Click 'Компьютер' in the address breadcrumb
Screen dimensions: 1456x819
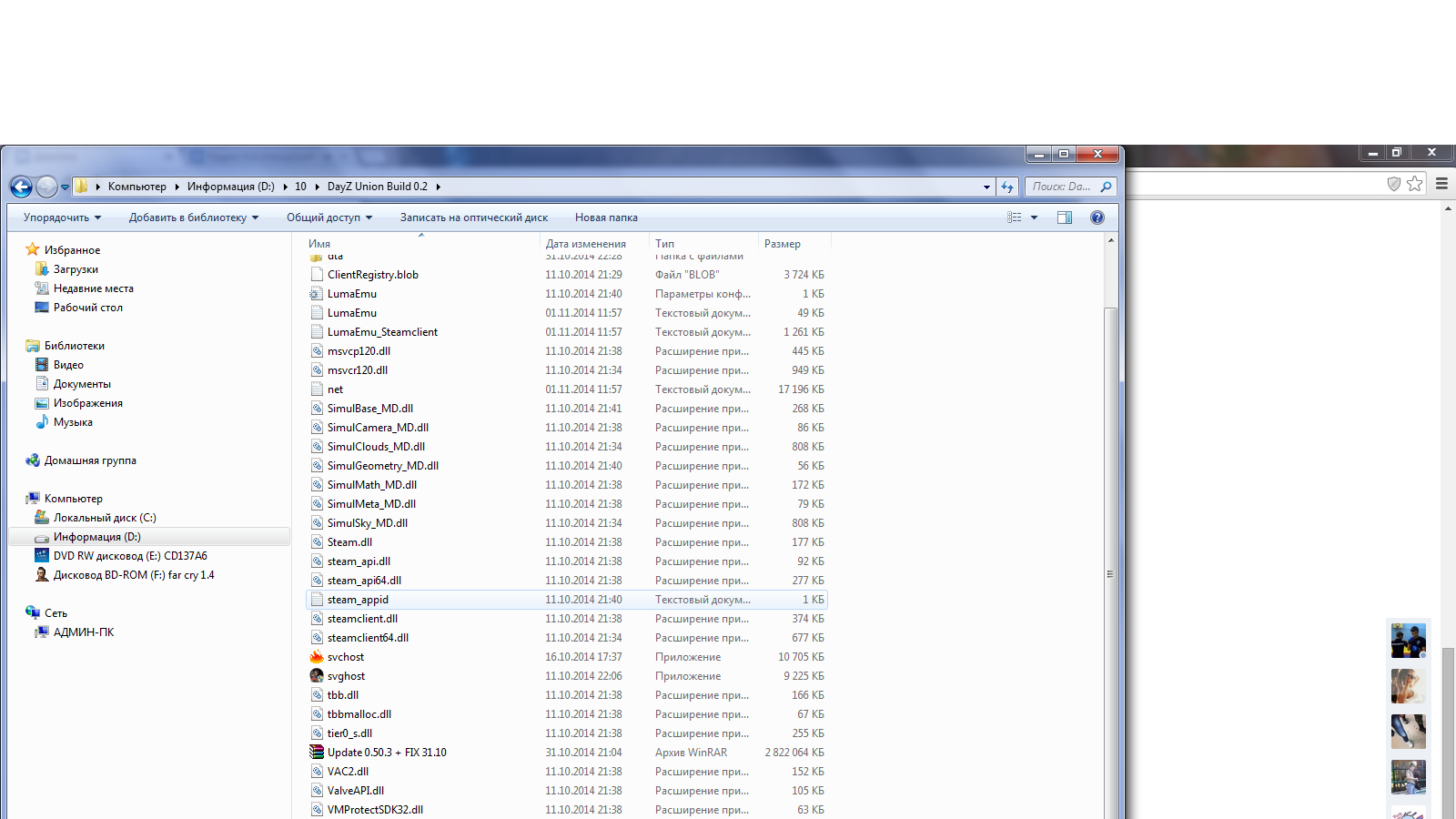coord(137,187)
